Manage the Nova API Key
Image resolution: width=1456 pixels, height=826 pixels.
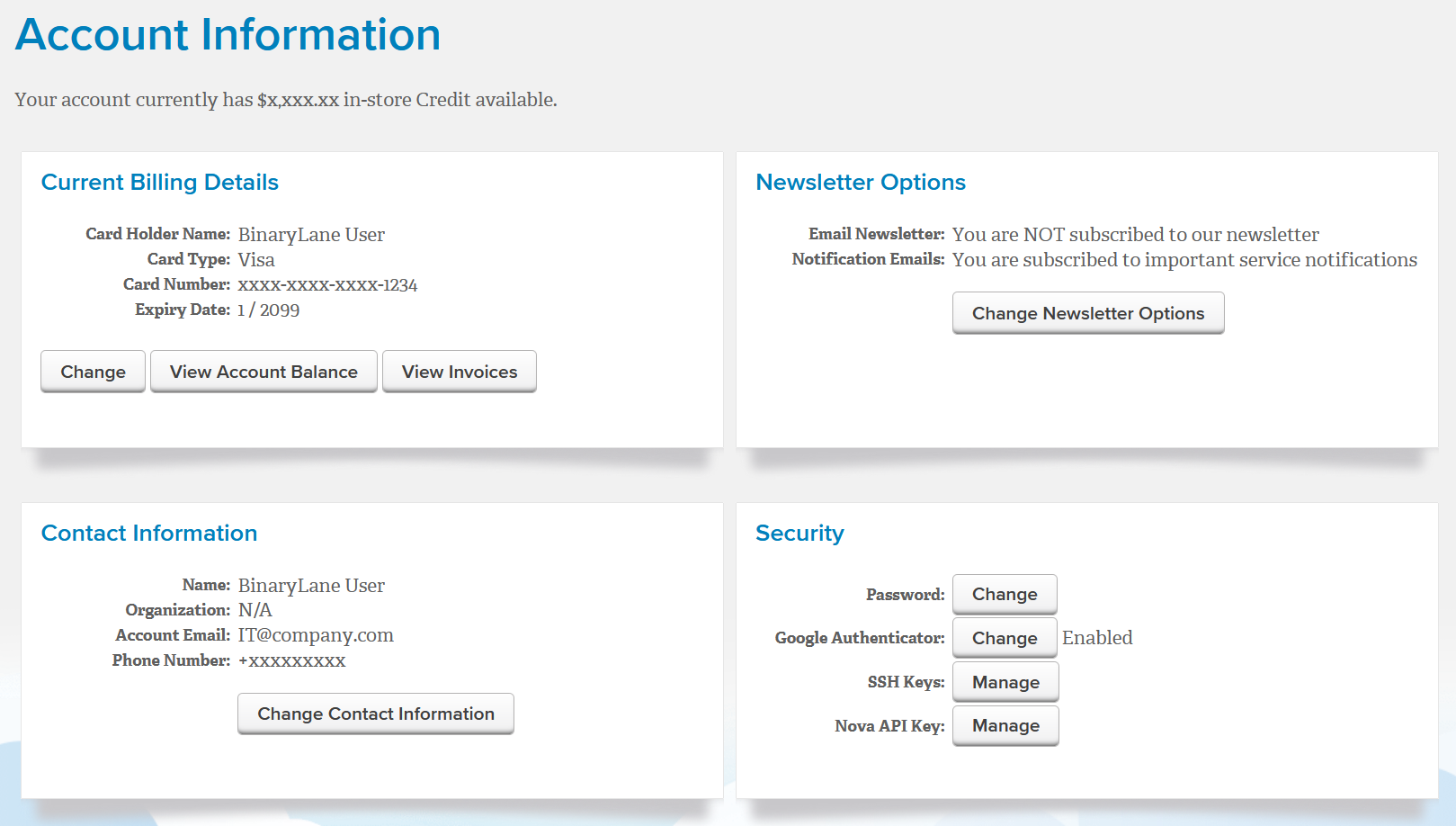point(1005,725)
